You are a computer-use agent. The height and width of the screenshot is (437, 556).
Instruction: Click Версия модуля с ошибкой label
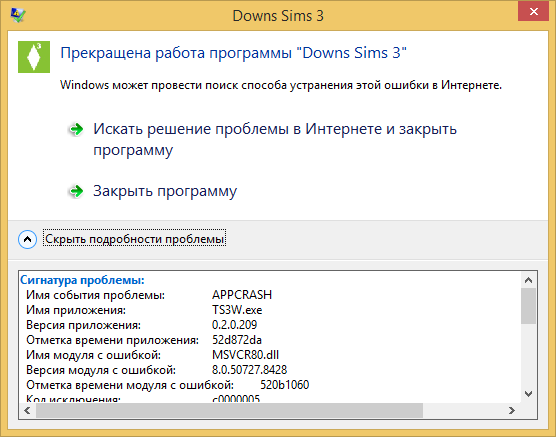pos(101,370)
